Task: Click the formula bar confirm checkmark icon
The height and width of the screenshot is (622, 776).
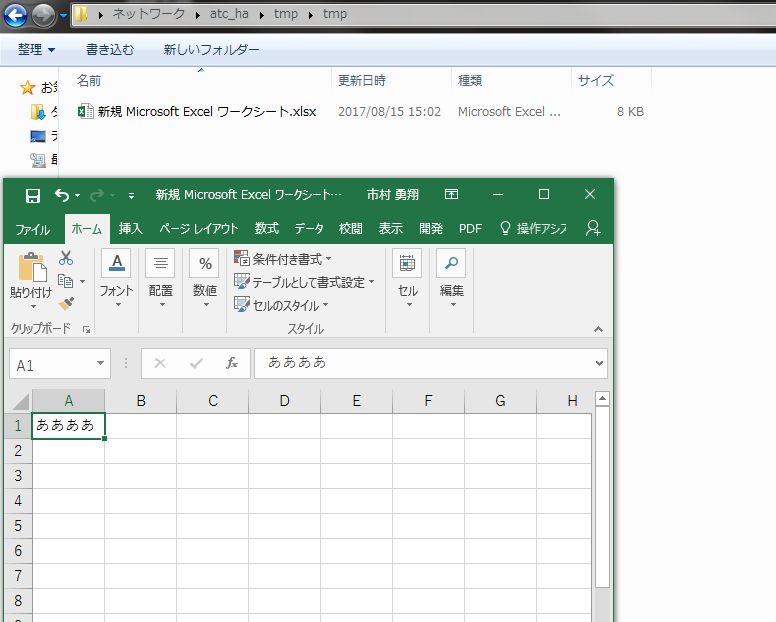Action: pos(196,364)
